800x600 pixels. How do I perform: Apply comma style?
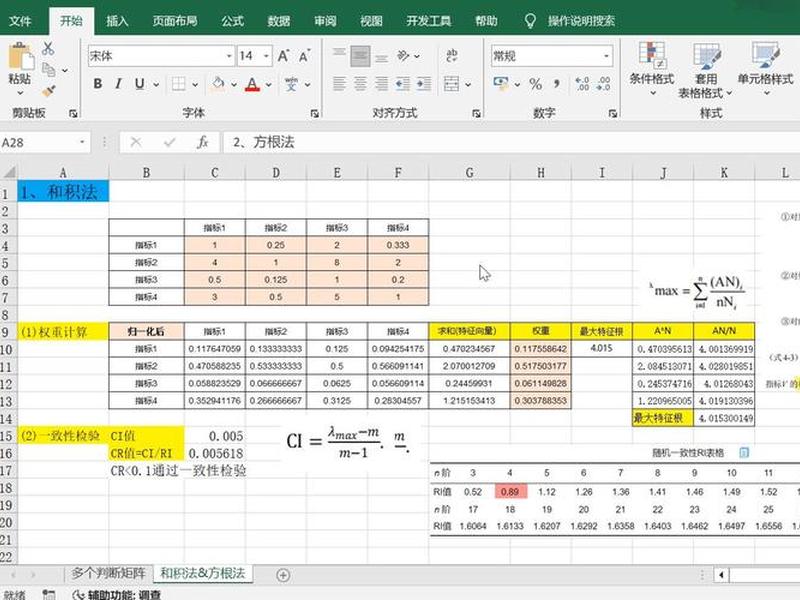pyautogui.click(x=557, y=84)
